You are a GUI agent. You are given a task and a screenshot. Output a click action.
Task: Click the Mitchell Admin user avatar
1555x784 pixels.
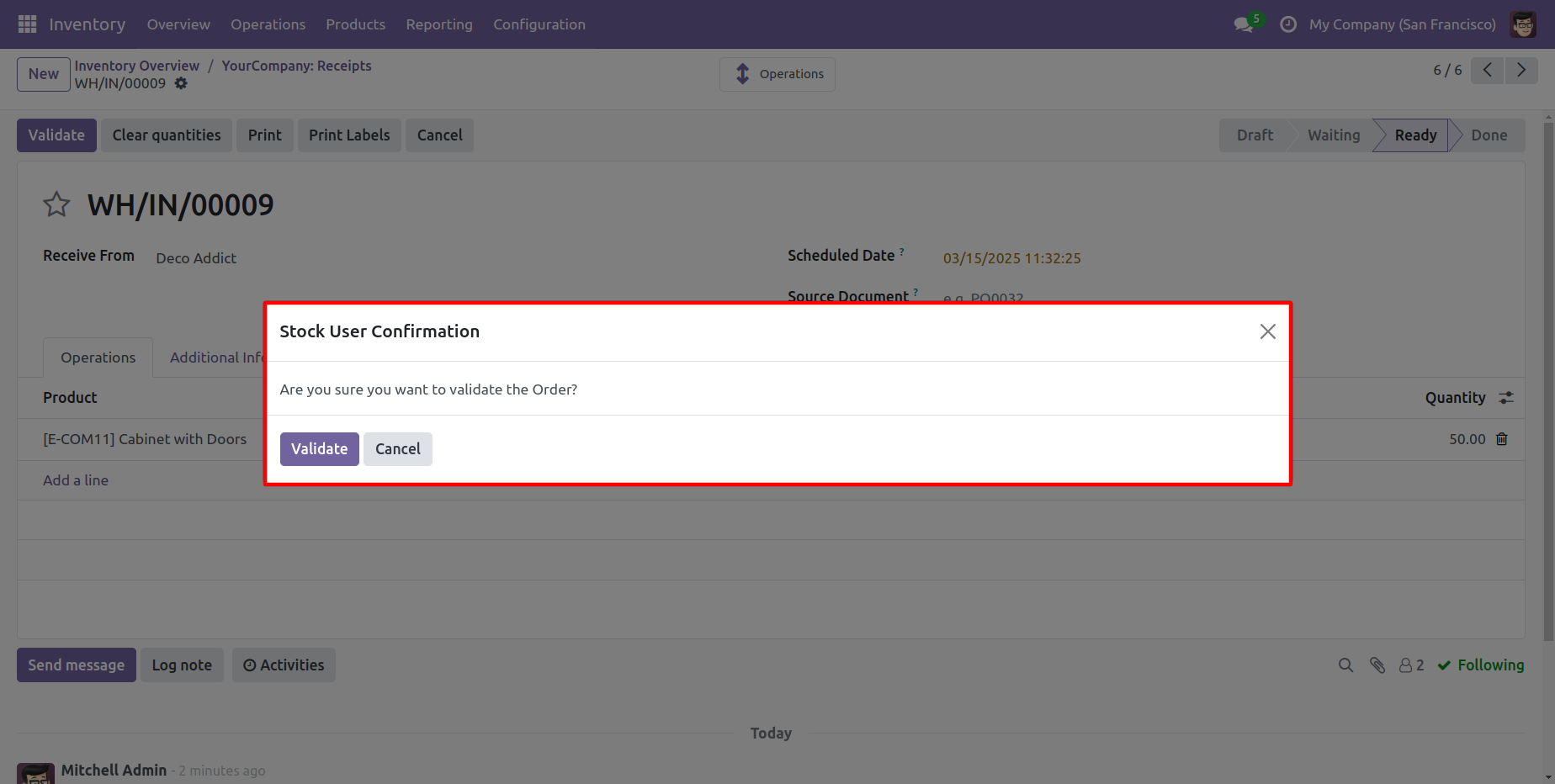tap(1523, 24)
